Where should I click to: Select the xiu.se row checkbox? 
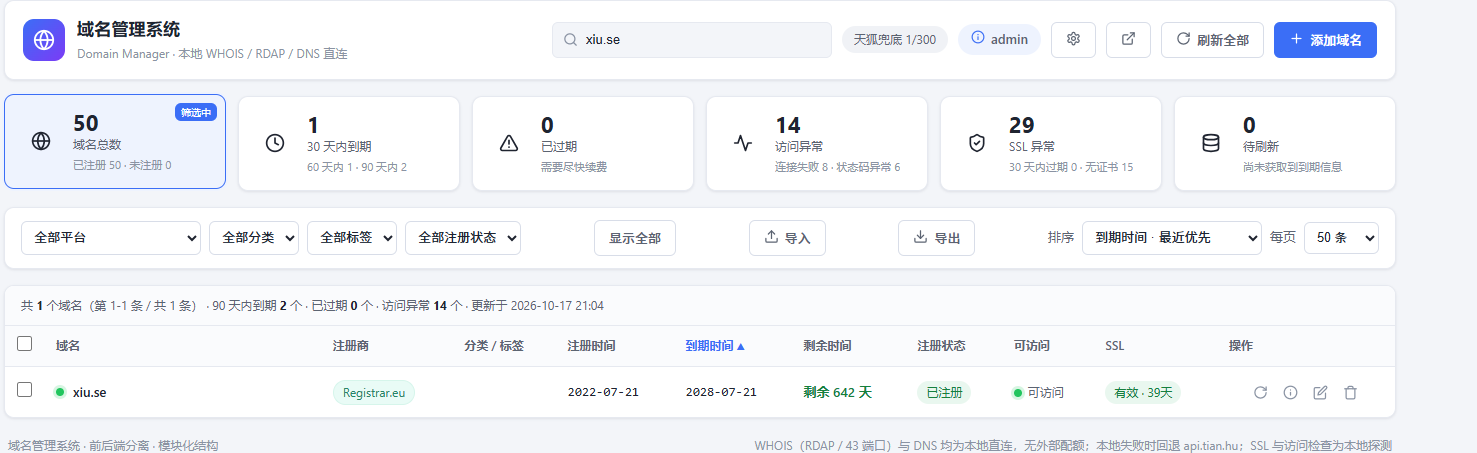pos(25,390)
